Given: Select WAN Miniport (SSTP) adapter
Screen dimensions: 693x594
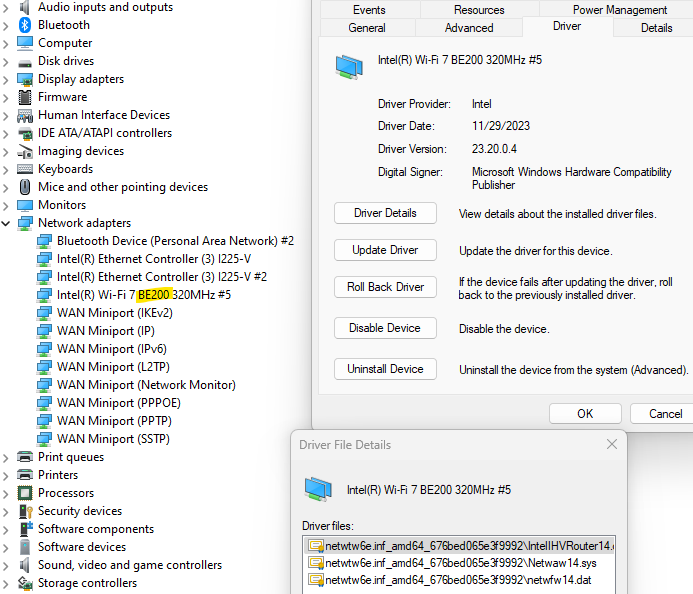Looking at the screenshot, I should (113, 439).
